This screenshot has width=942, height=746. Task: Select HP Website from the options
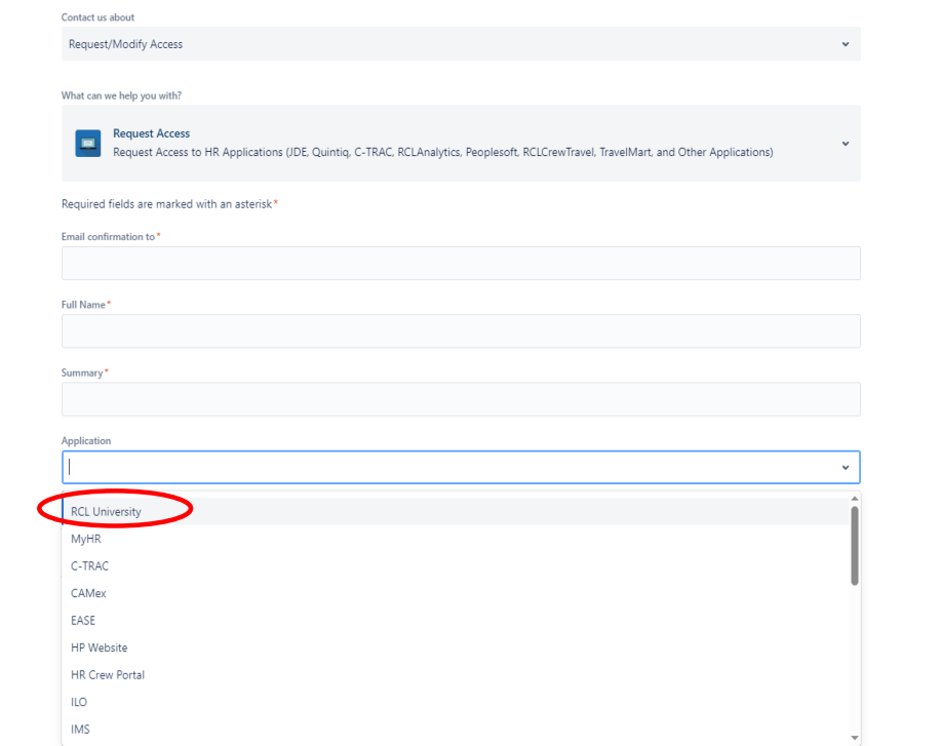[98, 647]
